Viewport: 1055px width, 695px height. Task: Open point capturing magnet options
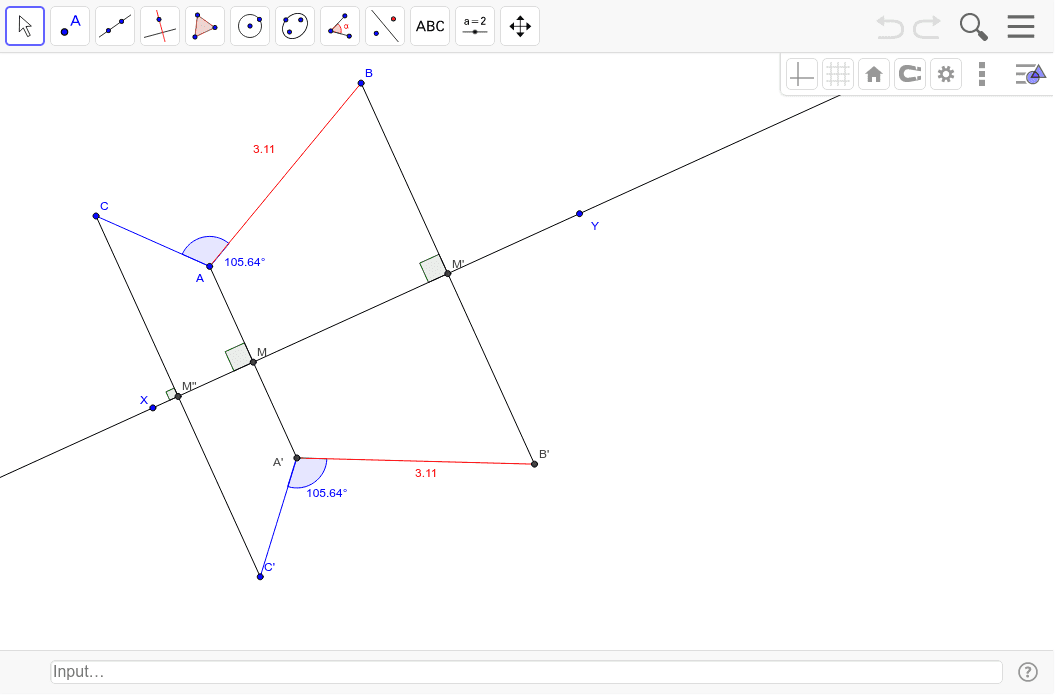[x=910, y=74]
